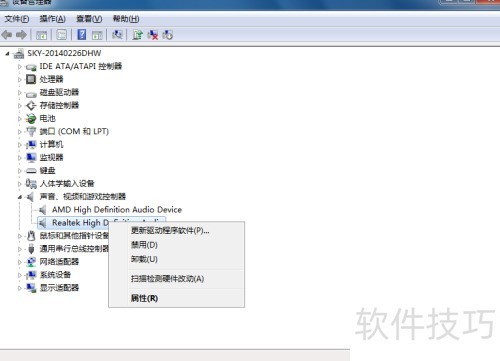Select the 处理器 tree item

(51, 79)
